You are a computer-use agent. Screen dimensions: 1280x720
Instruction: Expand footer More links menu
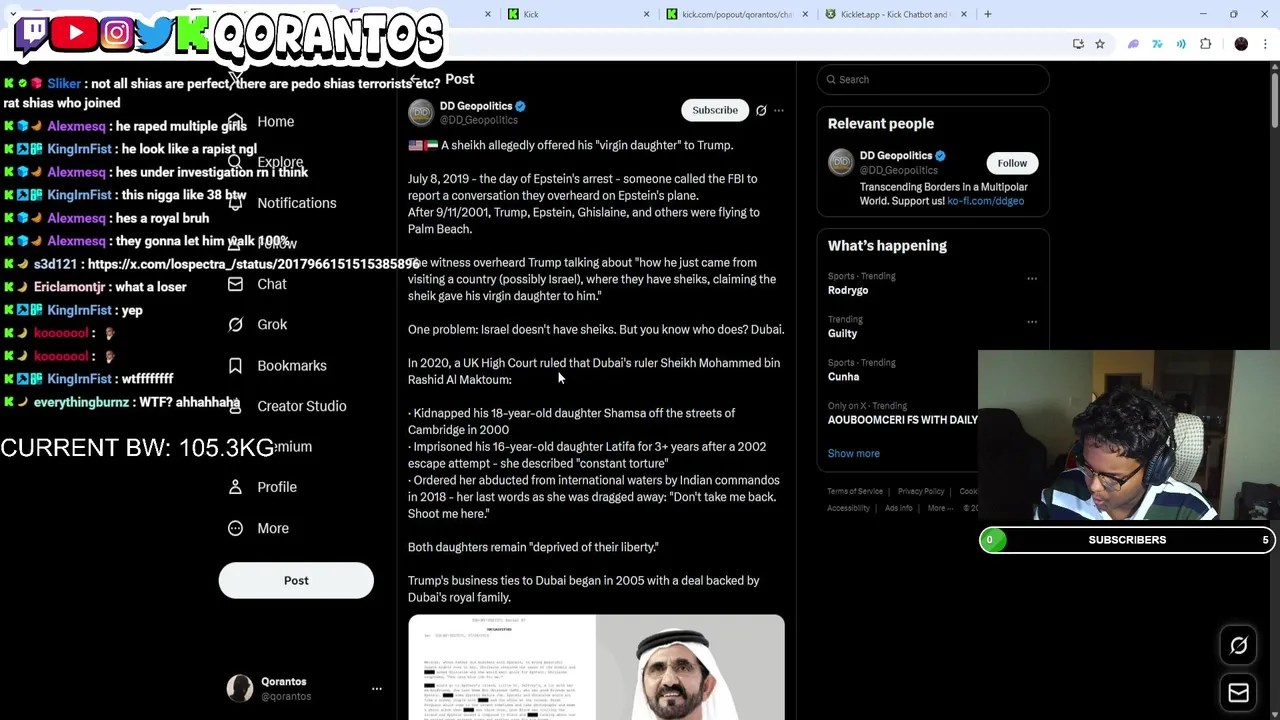(x=939, y=508)
